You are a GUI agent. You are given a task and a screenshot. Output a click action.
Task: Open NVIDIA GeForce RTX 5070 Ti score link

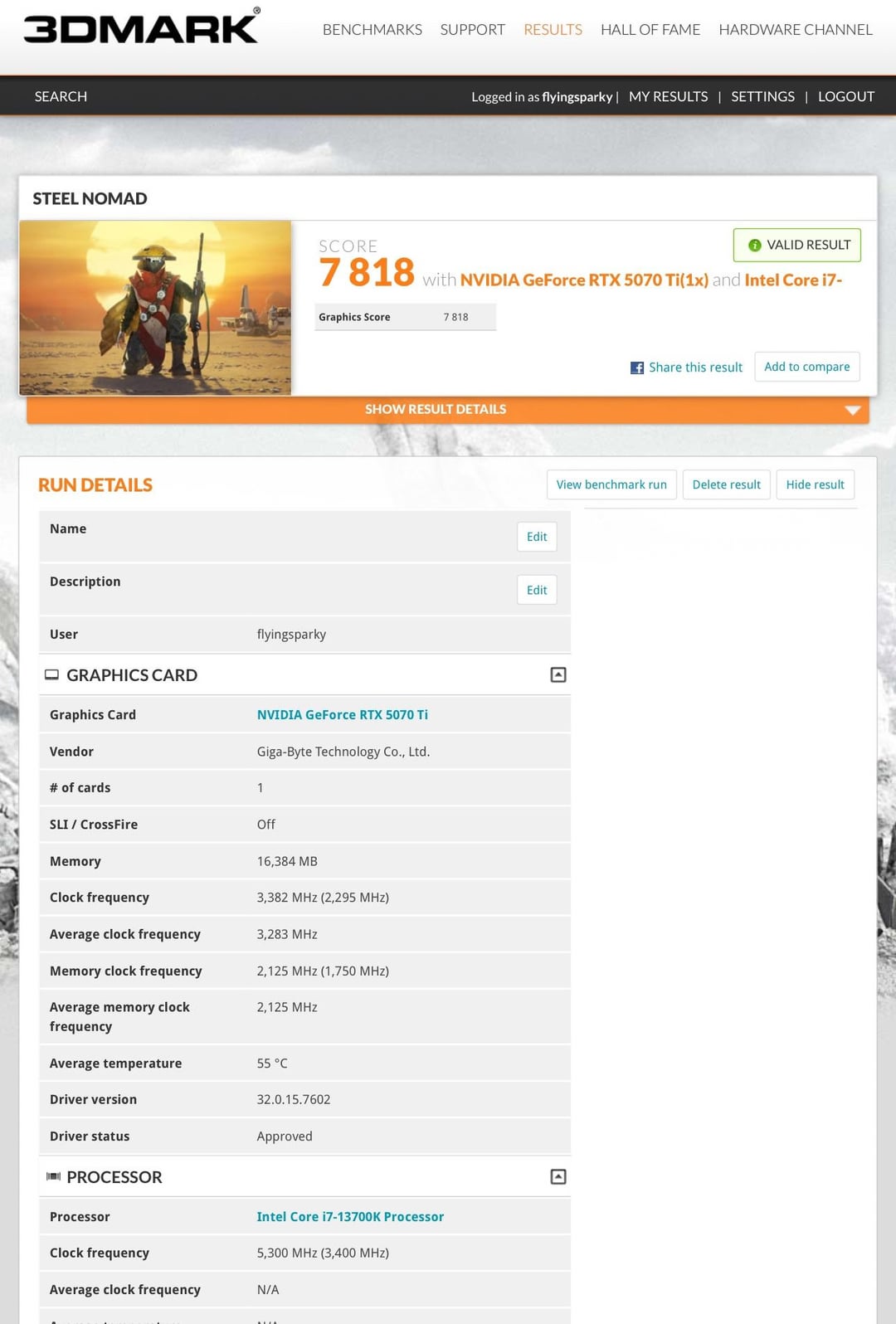point(584,280)
